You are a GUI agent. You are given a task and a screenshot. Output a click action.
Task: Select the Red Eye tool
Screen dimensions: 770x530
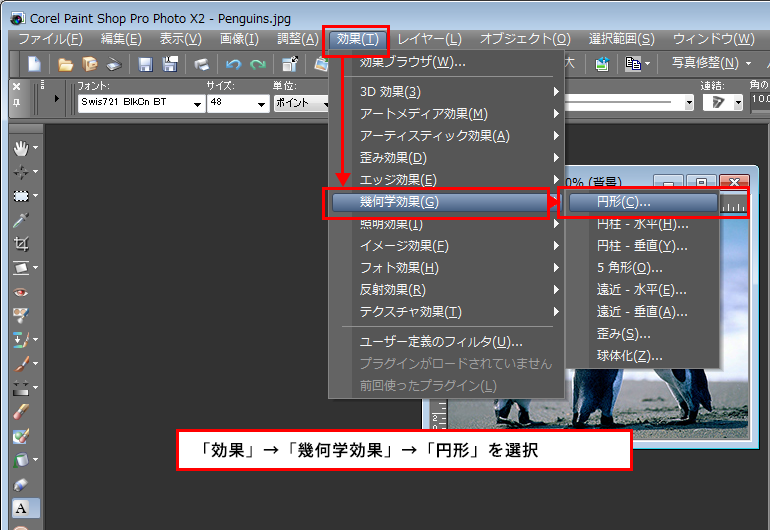(21, 292)
